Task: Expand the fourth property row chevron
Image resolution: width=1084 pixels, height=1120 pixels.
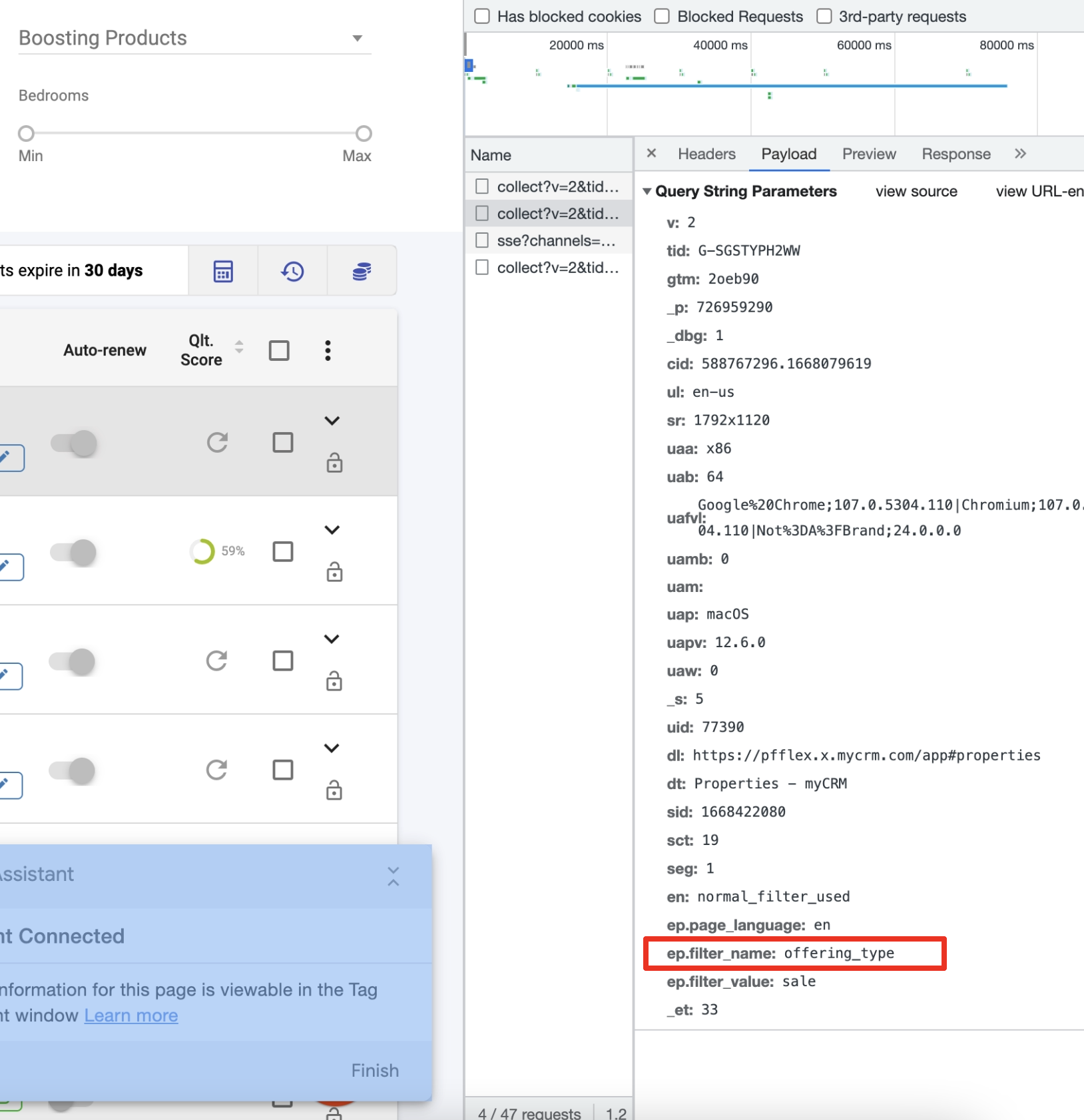Action: pyautogui.click(x=332, y=748)
